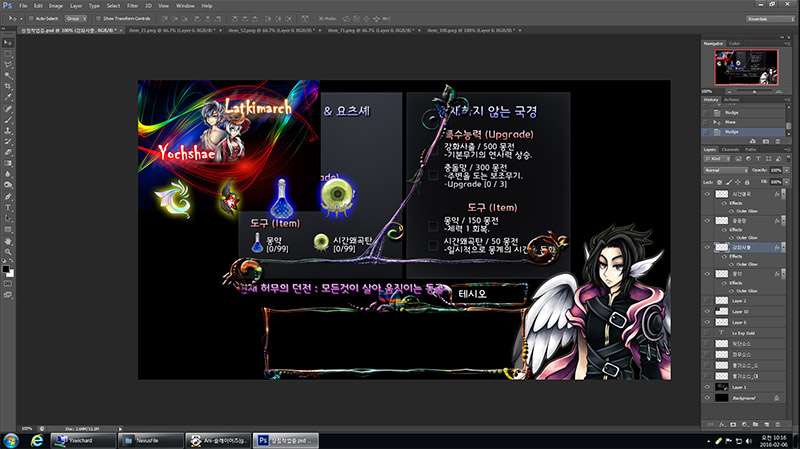Open Internet Explorer from the taskbar
800x449 pixels.
37,440
